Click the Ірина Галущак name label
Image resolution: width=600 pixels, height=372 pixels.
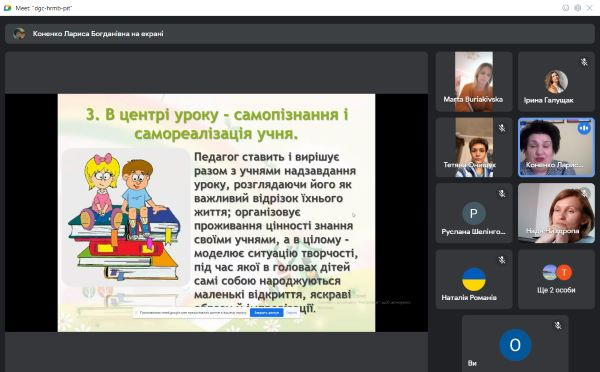(x=548, y=100)
